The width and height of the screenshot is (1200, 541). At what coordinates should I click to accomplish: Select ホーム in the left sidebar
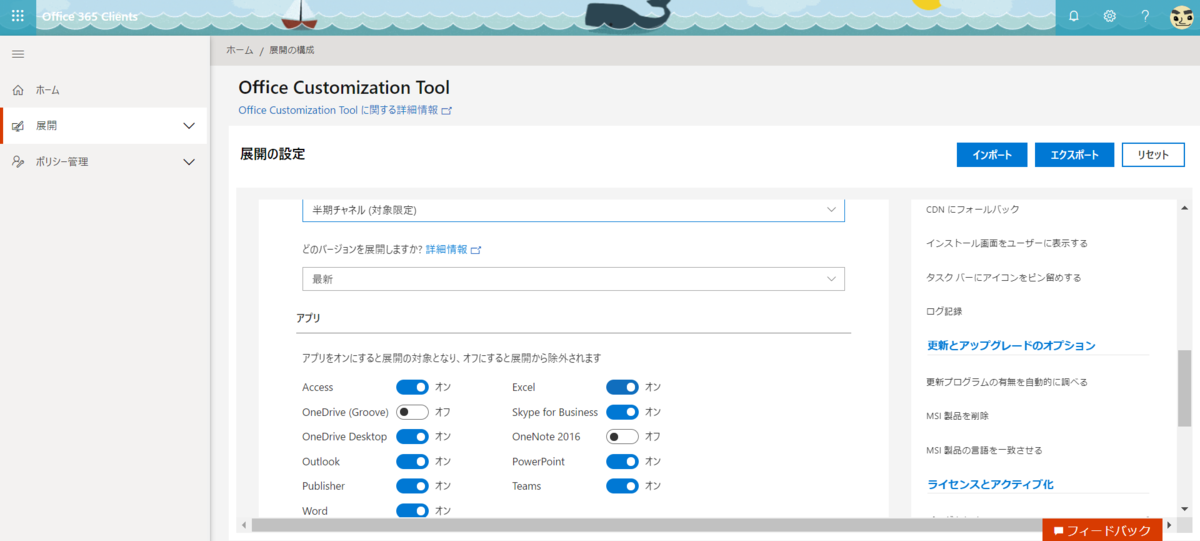48,90
